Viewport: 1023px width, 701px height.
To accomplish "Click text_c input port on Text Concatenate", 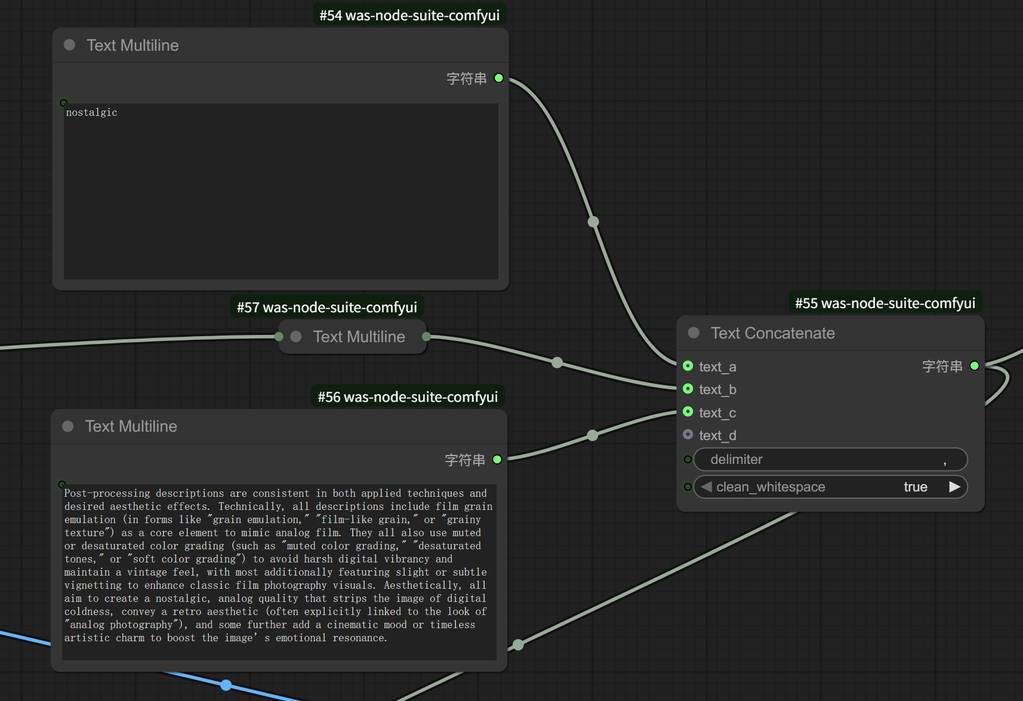I will click(688, 412).
